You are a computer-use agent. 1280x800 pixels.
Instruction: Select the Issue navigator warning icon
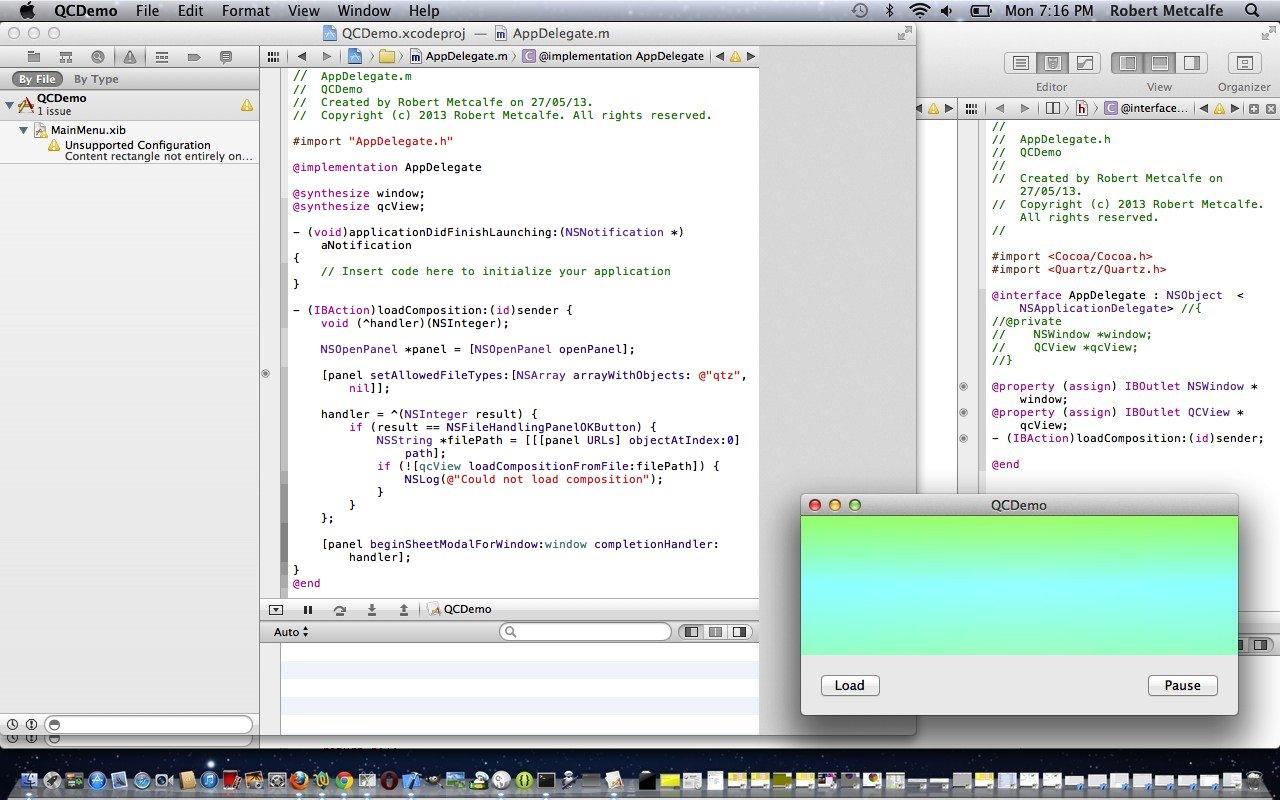click(130, 57)
